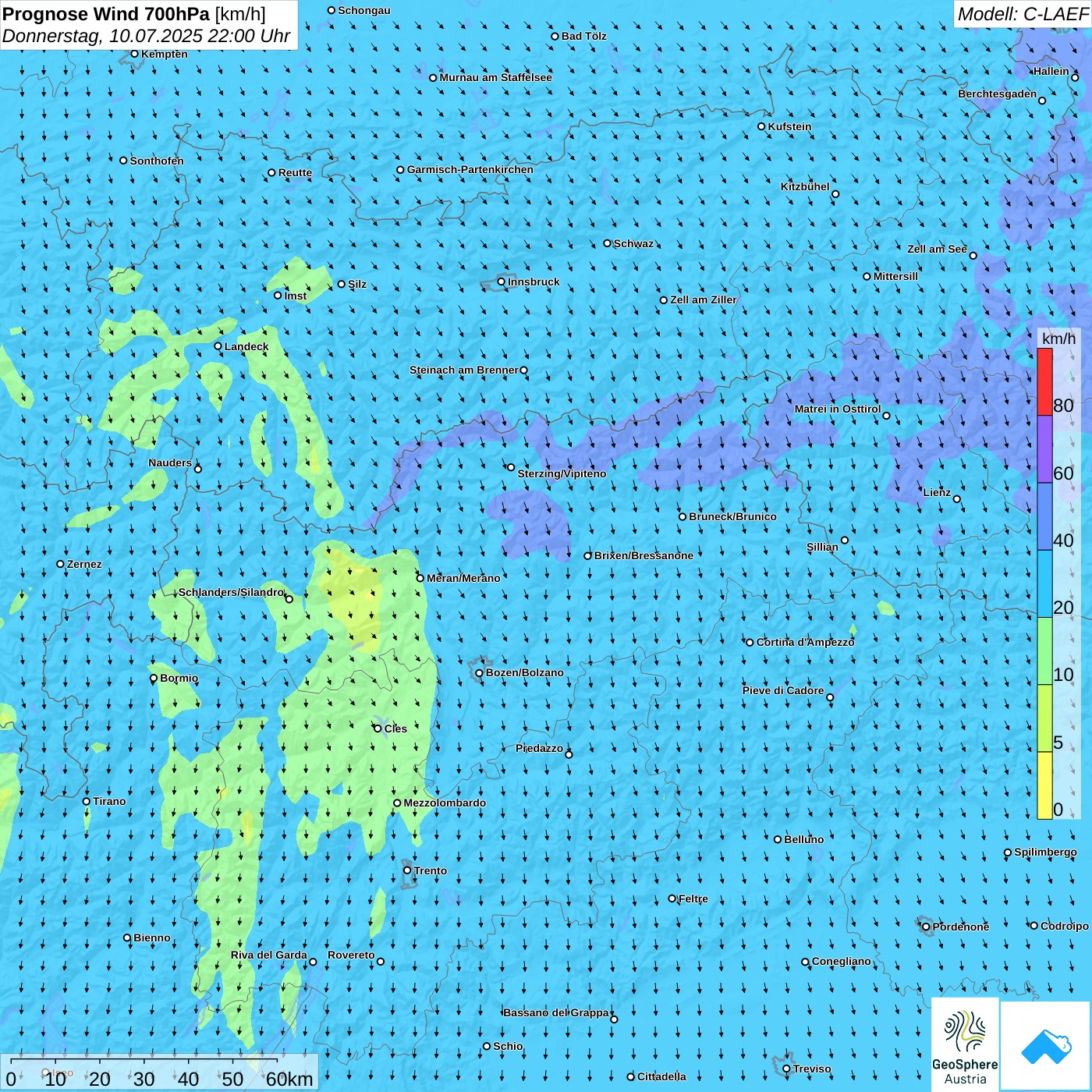Click the GeoSphere Austria logo

(965, 1044)
